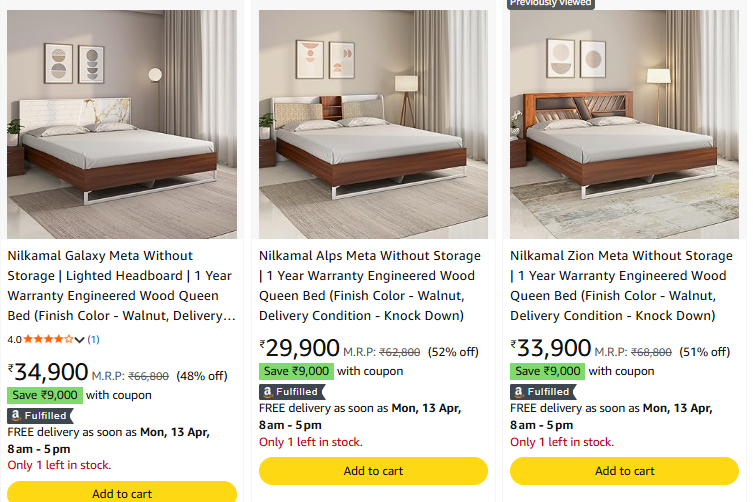Viewport: 753px width, 502px height.
Task: Add the Nilkamal Galaxy Meta bed to cart
Action: point(122,492)
